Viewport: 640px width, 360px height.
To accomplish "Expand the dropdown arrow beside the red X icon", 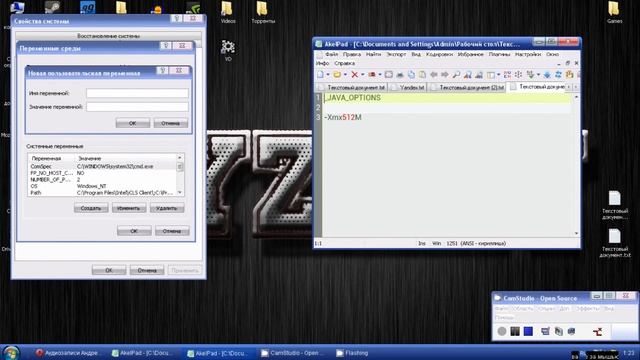I will click(363, 74).
